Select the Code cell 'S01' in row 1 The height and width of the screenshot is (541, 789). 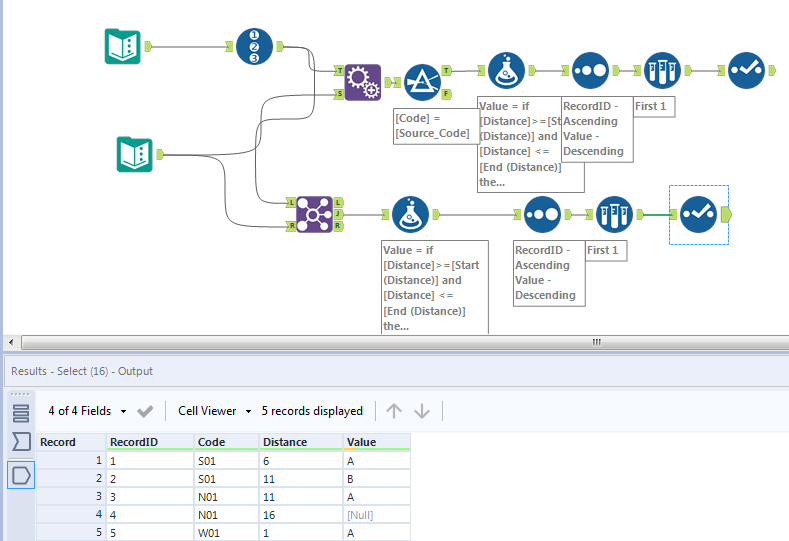pos(226,460)
